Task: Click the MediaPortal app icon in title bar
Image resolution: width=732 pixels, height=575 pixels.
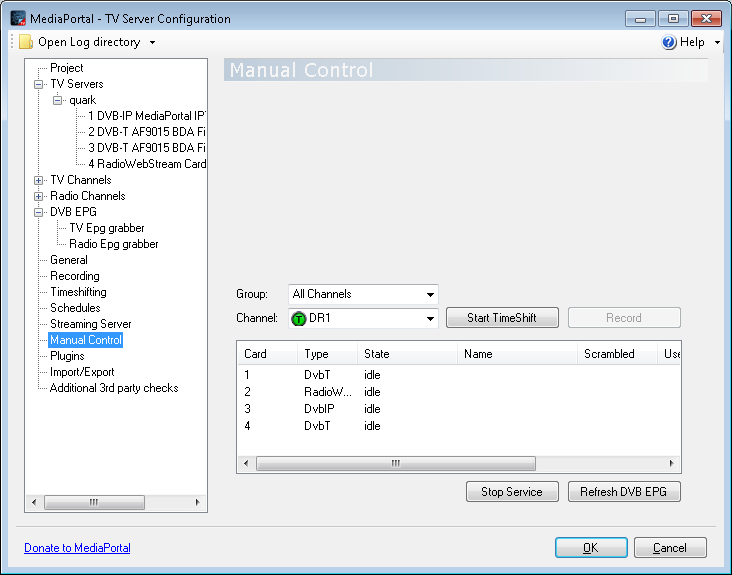Action: click(18, 18)
